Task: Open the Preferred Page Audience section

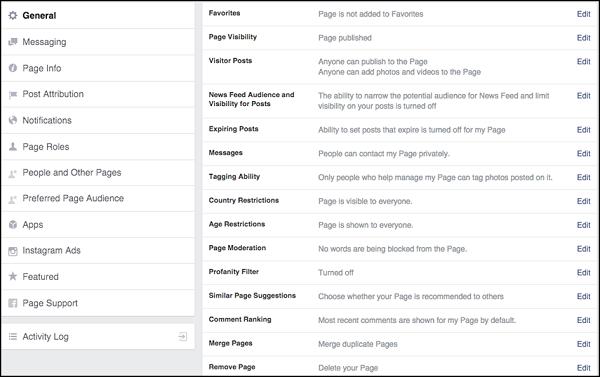Action: pos(98,199)
